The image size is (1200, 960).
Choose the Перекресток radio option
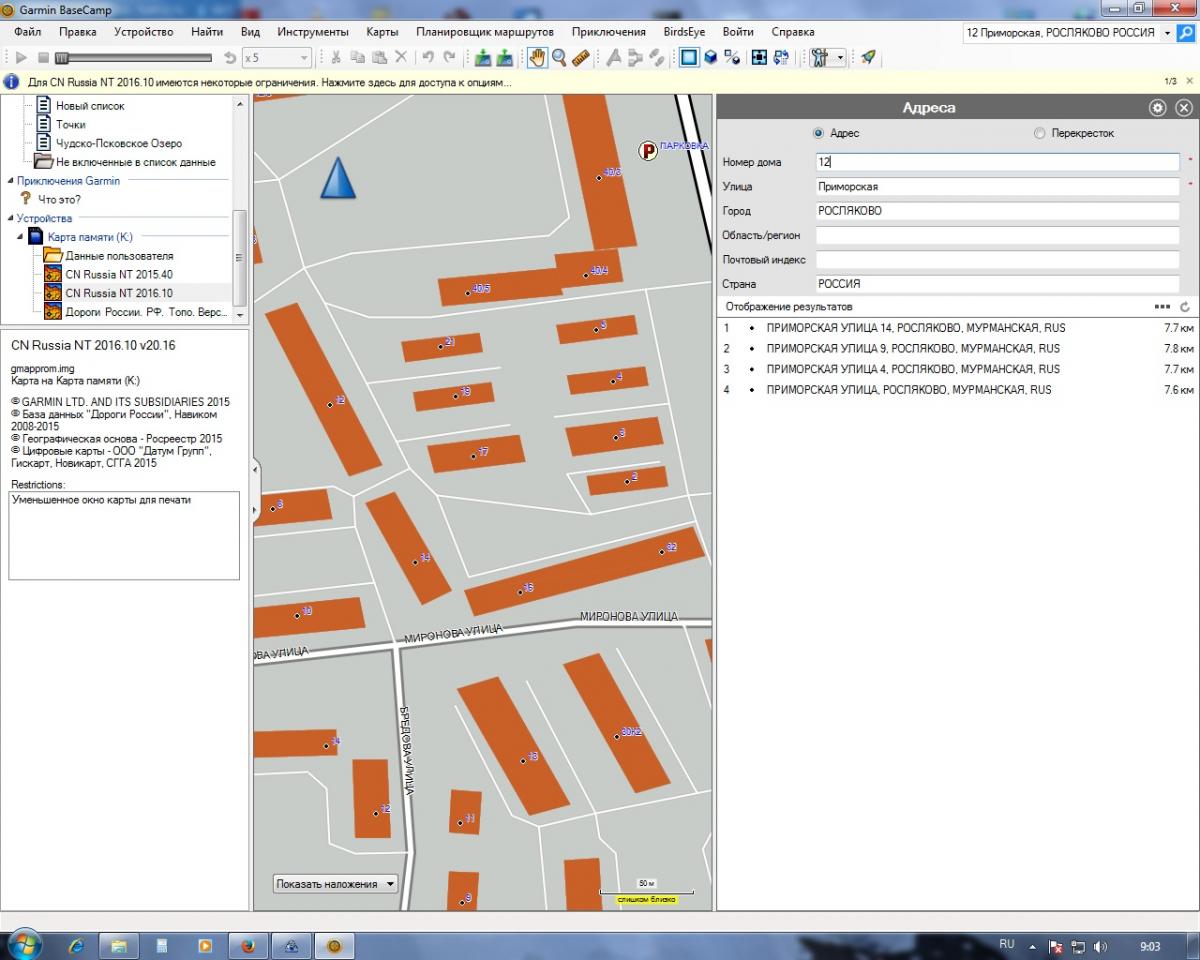(1039, 133)
